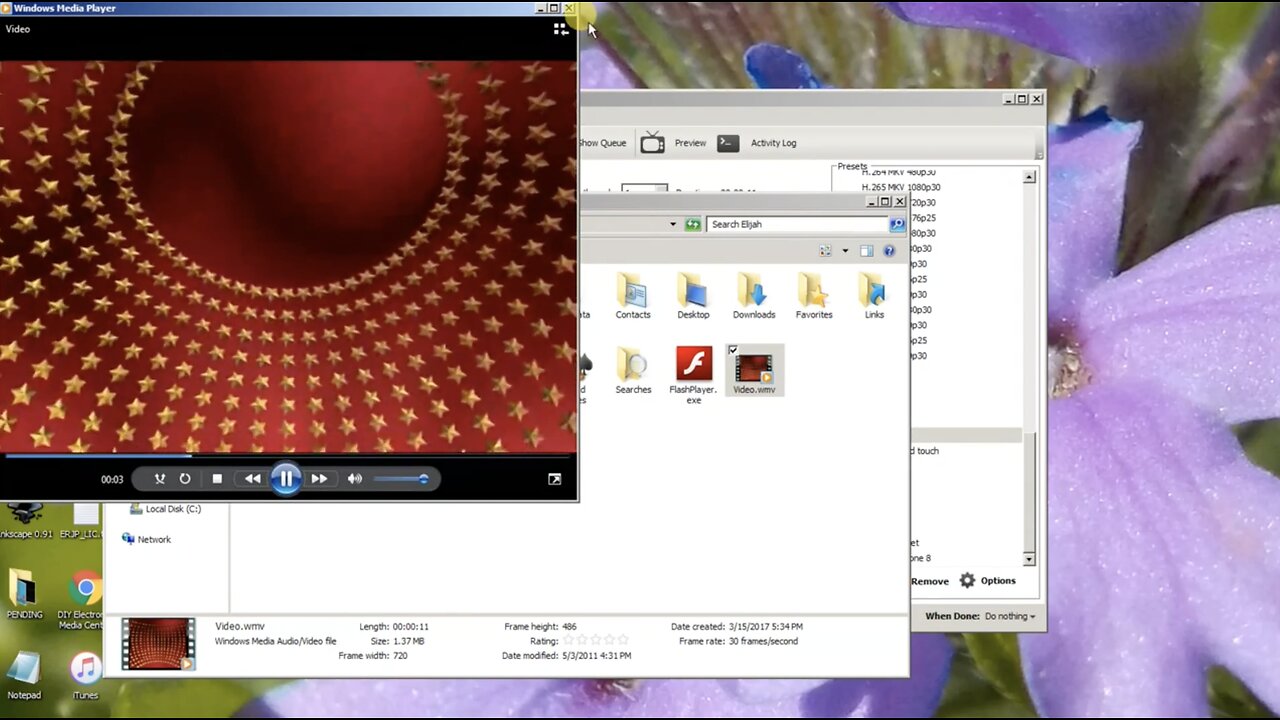
Task: Switch to Library view icon
Action: point(561,29)
